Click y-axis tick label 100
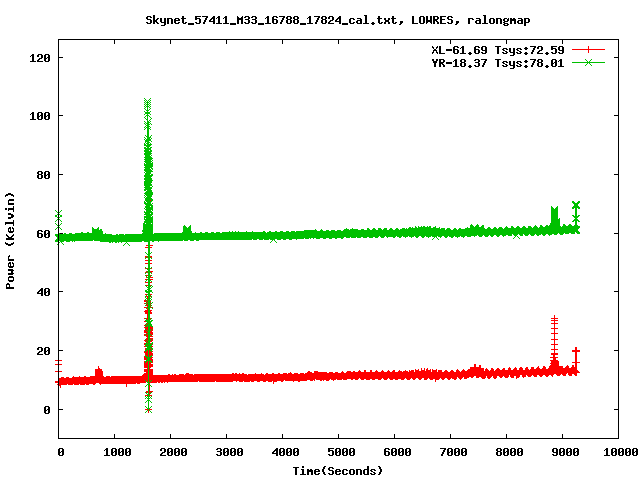Screen dimensions: 640x480 click(40, 116)
